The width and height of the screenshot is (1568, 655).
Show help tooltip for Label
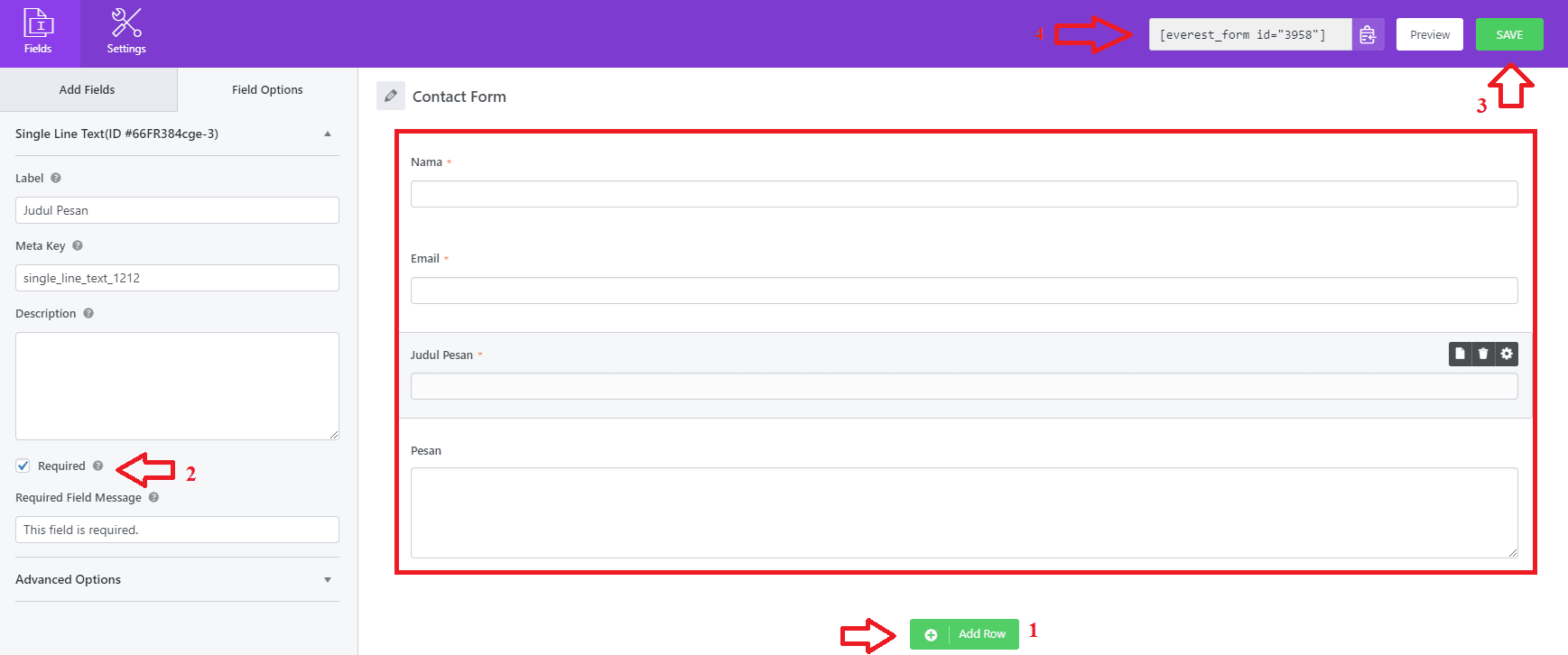[x=56, y=178]
